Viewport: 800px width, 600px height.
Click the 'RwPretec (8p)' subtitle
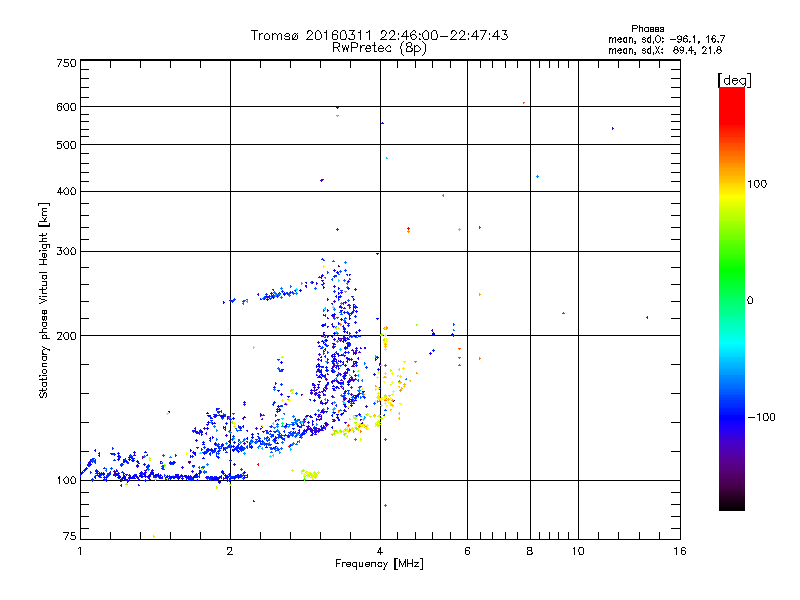coord(379,48)
